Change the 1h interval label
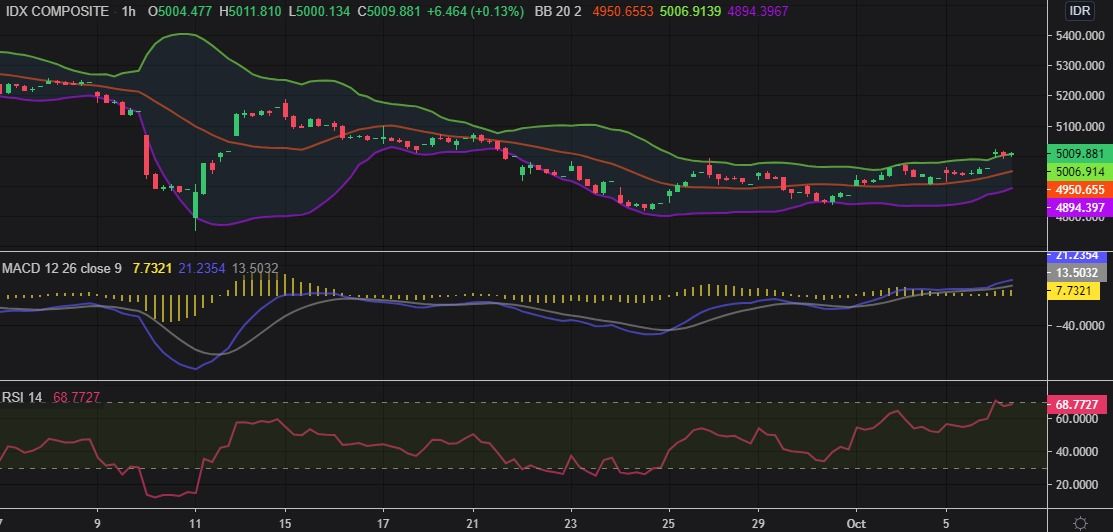1113x532 pixels. point(128,11)
